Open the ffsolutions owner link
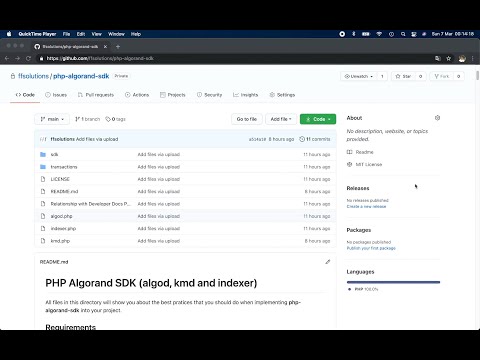 [x=33, y=76]
